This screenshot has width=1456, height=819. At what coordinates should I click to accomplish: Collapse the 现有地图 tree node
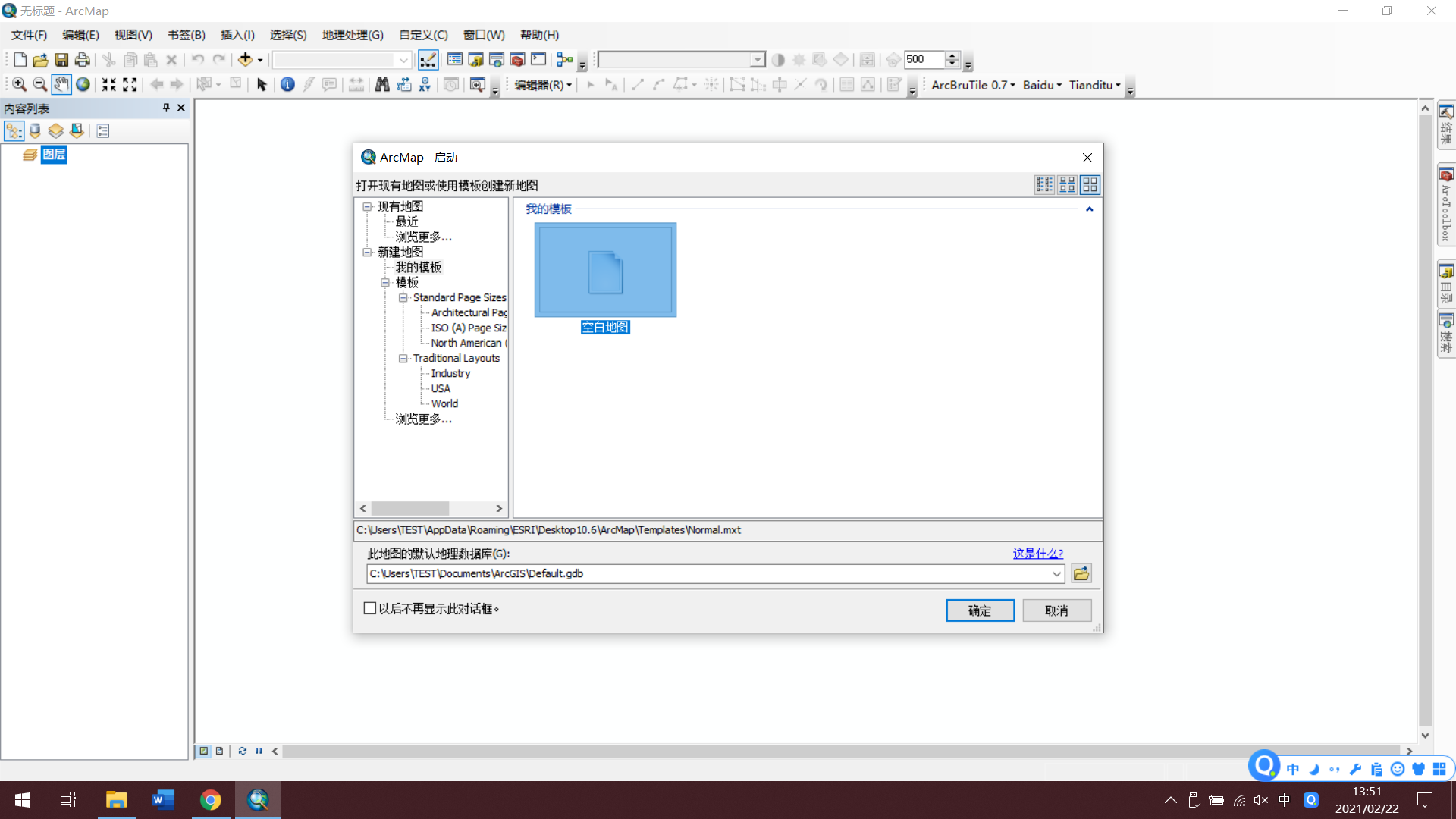point(367,206)
